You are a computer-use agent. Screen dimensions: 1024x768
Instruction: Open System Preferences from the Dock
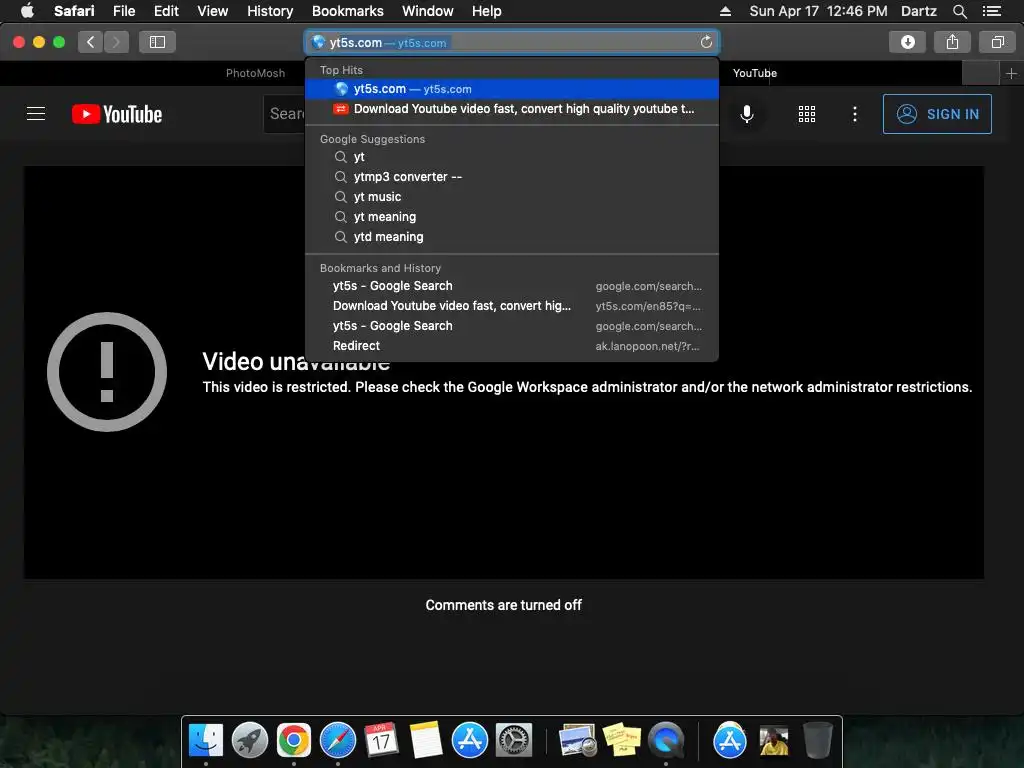[x=514, y=741]
